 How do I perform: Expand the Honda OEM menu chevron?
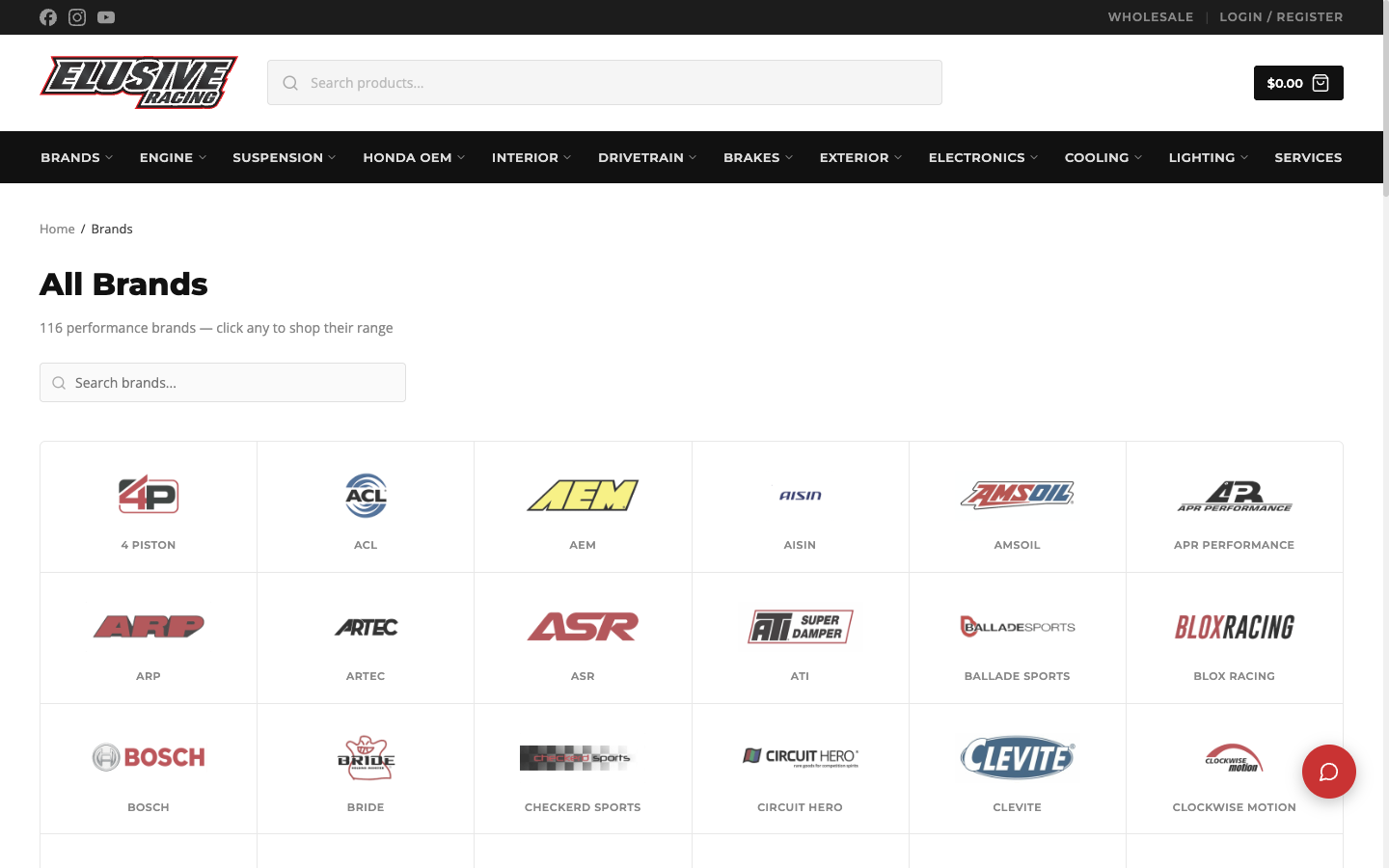pyautogui.click(x=461, y=158)
